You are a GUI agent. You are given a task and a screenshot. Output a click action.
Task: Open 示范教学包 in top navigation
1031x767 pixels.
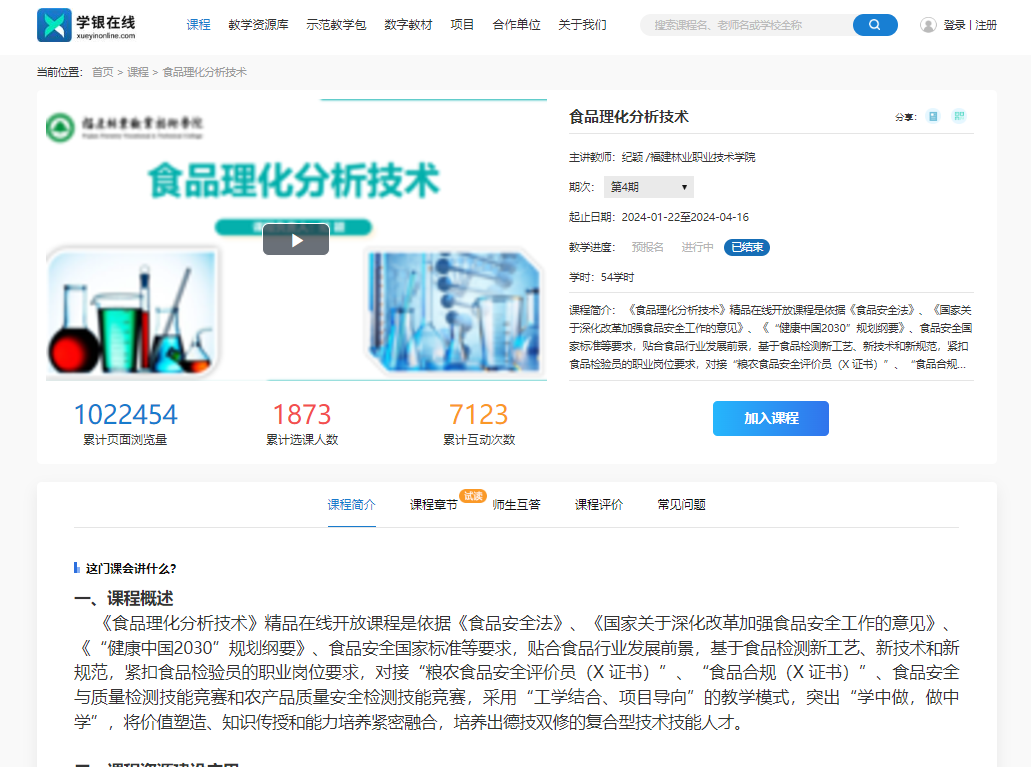(x=336, y=25)
